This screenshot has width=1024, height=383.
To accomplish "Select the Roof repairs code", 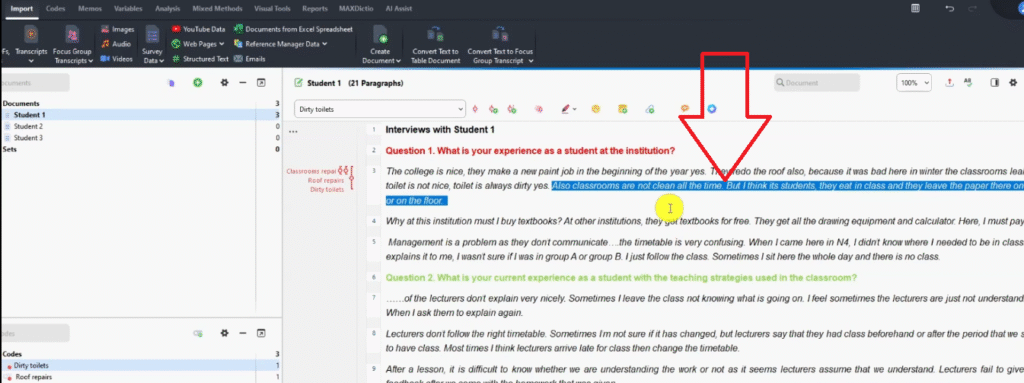I will point(140,377).
